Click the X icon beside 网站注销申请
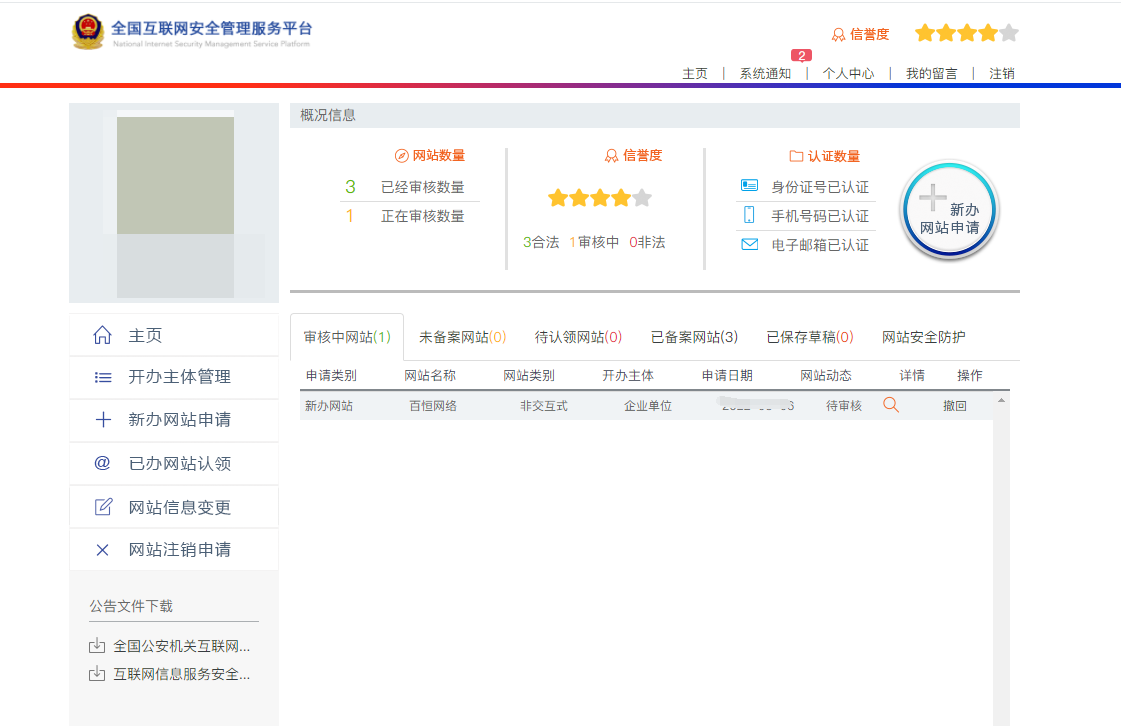 (102, 549)
